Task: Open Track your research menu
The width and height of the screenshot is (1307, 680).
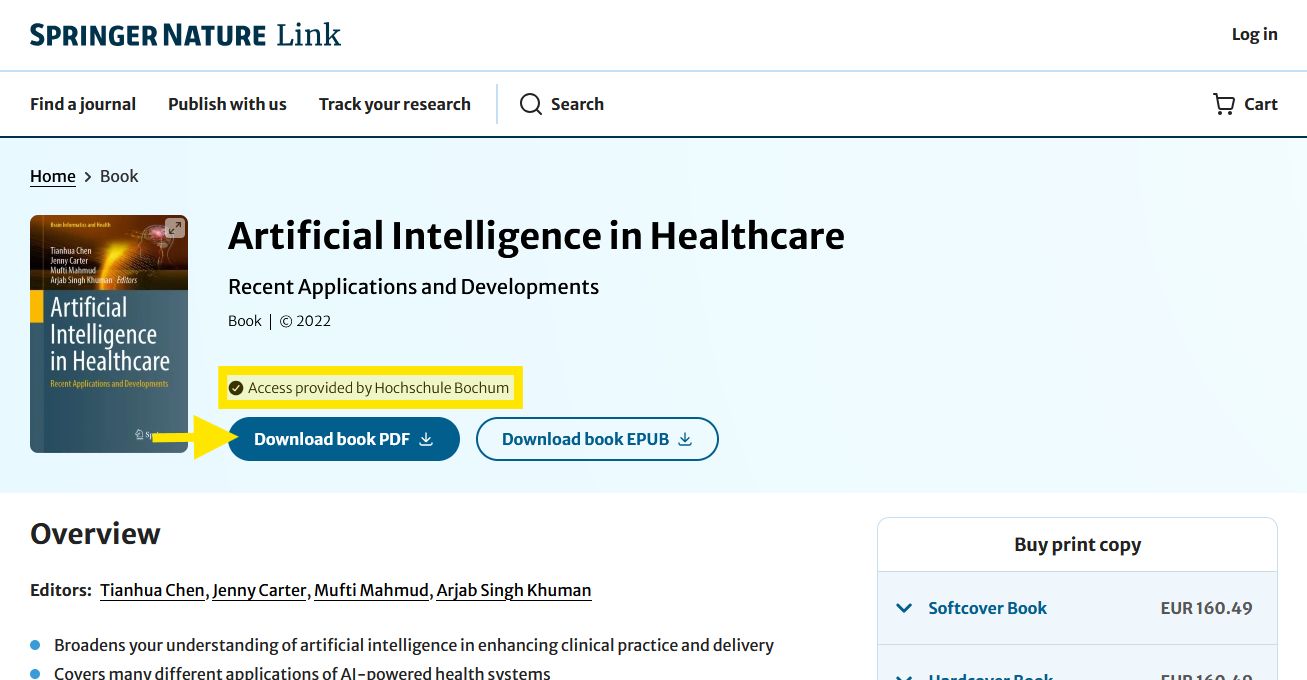Action: (x=395, y=104)
